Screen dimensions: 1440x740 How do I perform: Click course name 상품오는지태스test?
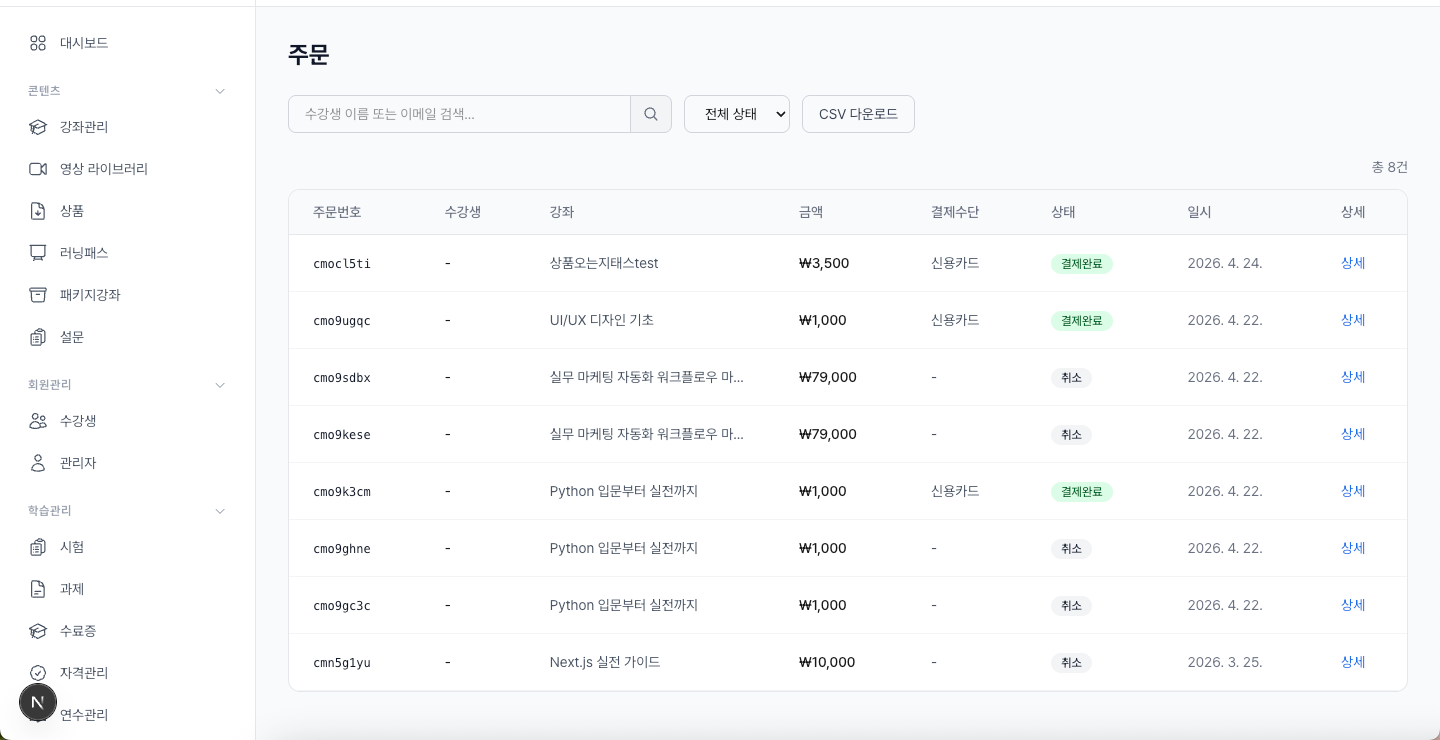[x=604, y=263]
